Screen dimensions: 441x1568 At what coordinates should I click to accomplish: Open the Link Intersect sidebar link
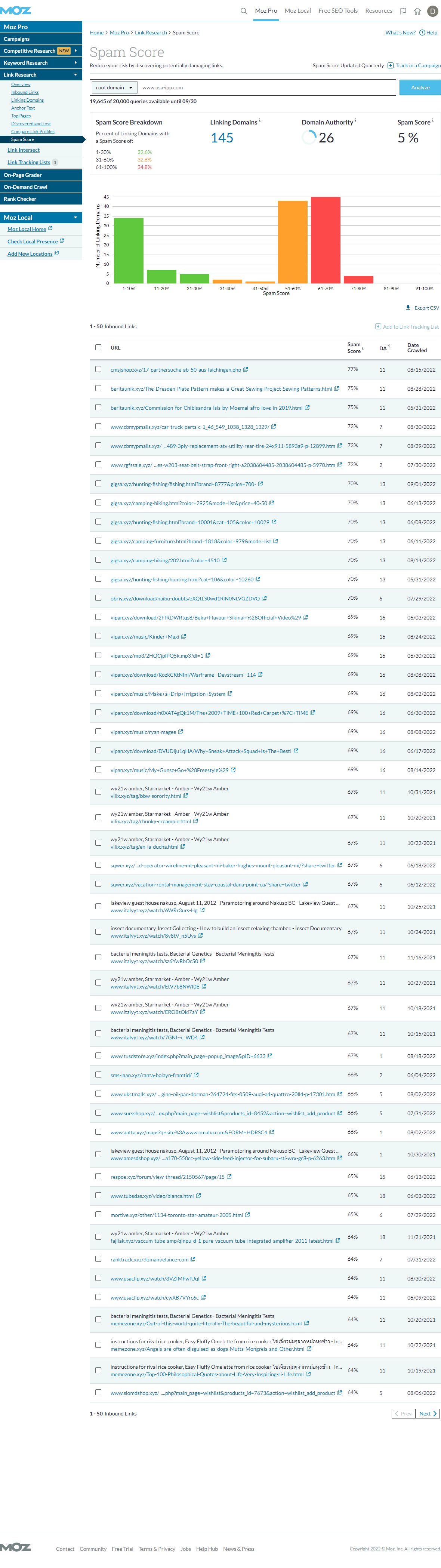pos(23,150)
